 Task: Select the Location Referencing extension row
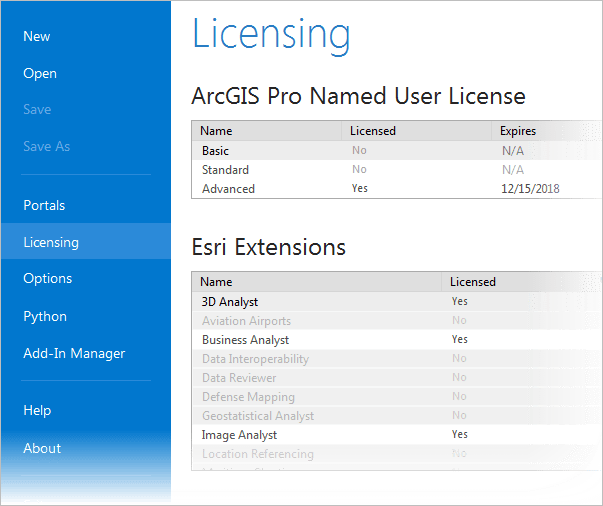(396, 454)
